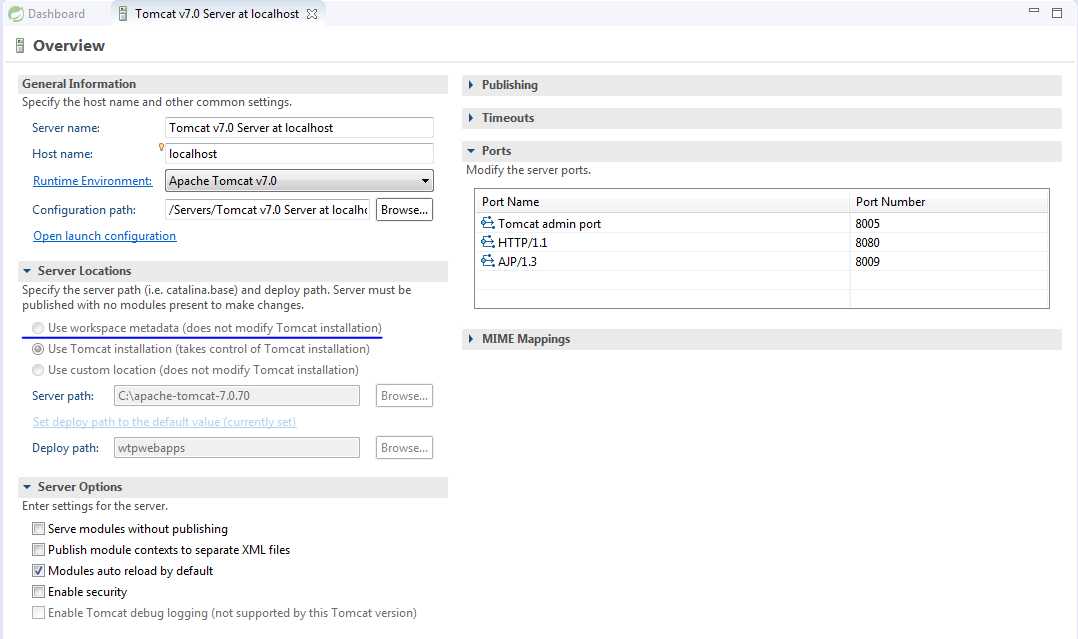Select port number 8009 cell
Image resolution: width=1078 pixels, height=639 pixels.
(x=868, y=261)
